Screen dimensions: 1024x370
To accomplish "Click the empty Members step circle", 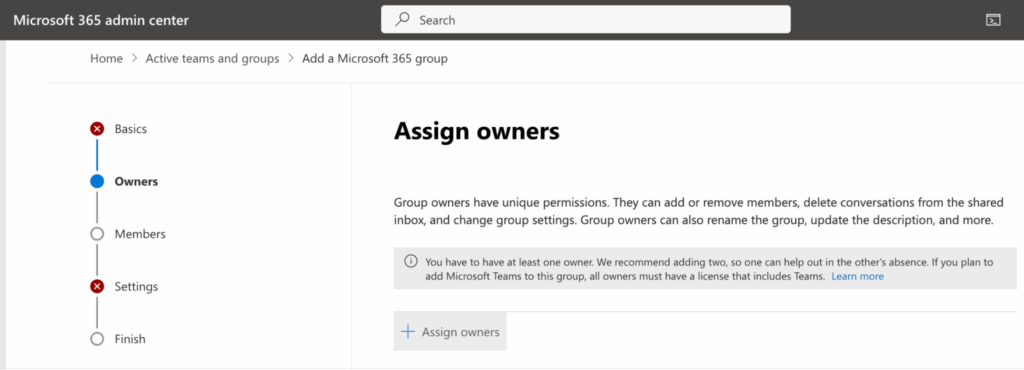I will pos(97,234).
